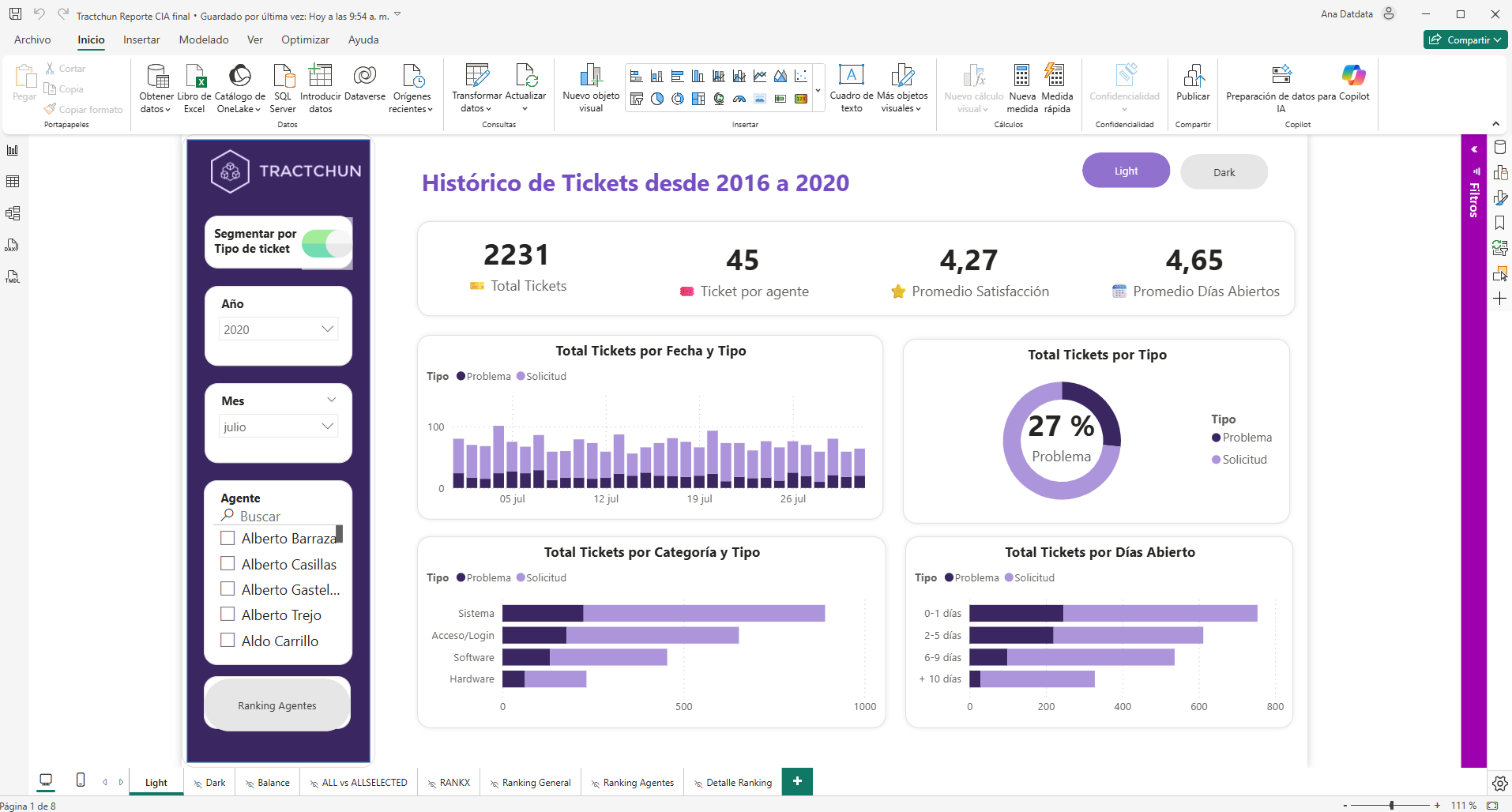This screenshot has width=1512, height=812.
Task: Check the Alberto Gastel... checkbox
Action: 228,589
